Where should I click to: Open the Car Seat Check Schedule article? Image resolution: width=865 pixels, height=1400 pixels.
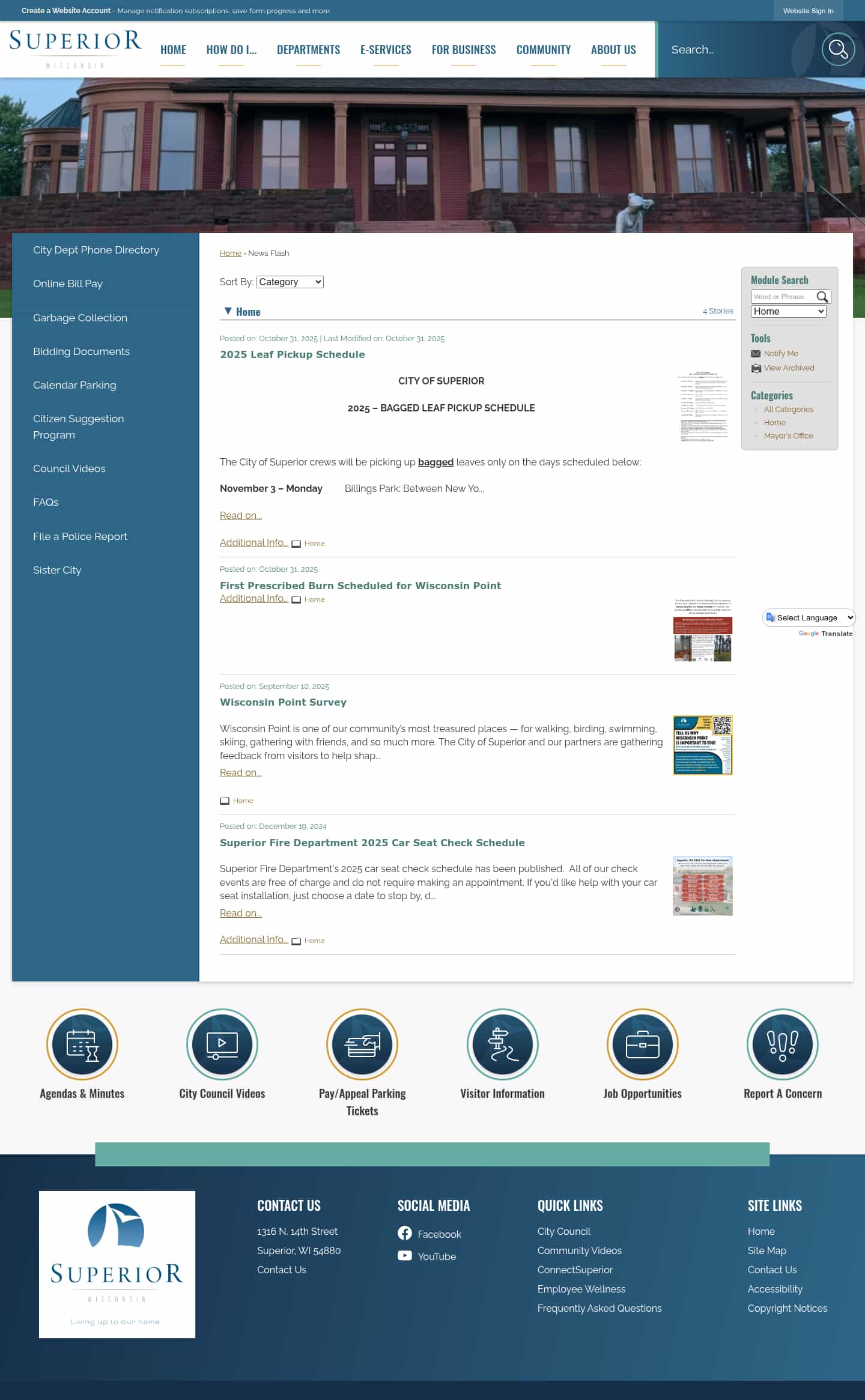pos(372,843)
